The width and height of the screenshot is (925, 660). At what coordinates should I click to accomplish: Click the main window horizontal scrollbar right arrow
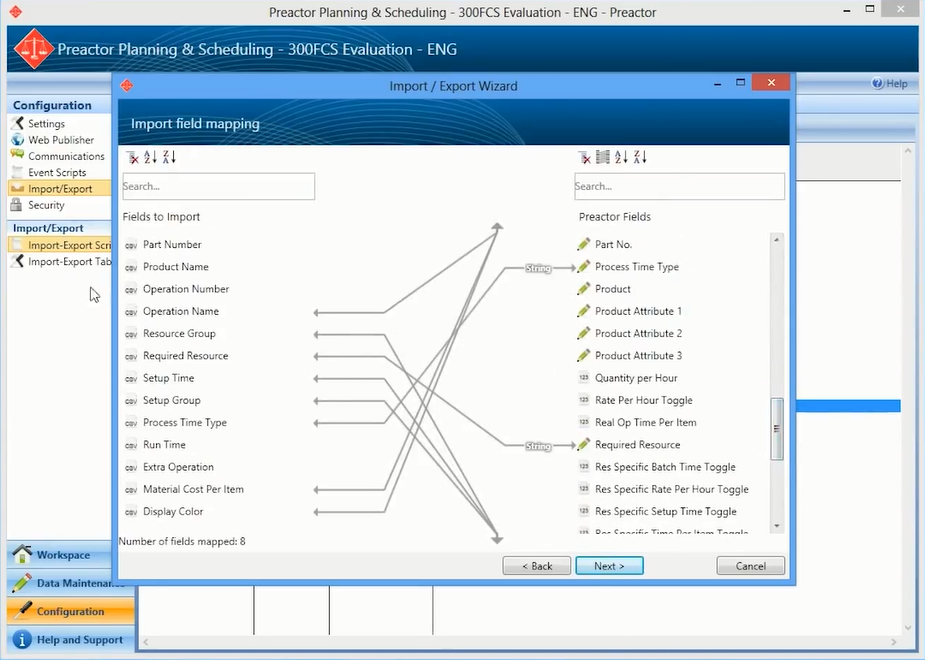click(894, 642)
